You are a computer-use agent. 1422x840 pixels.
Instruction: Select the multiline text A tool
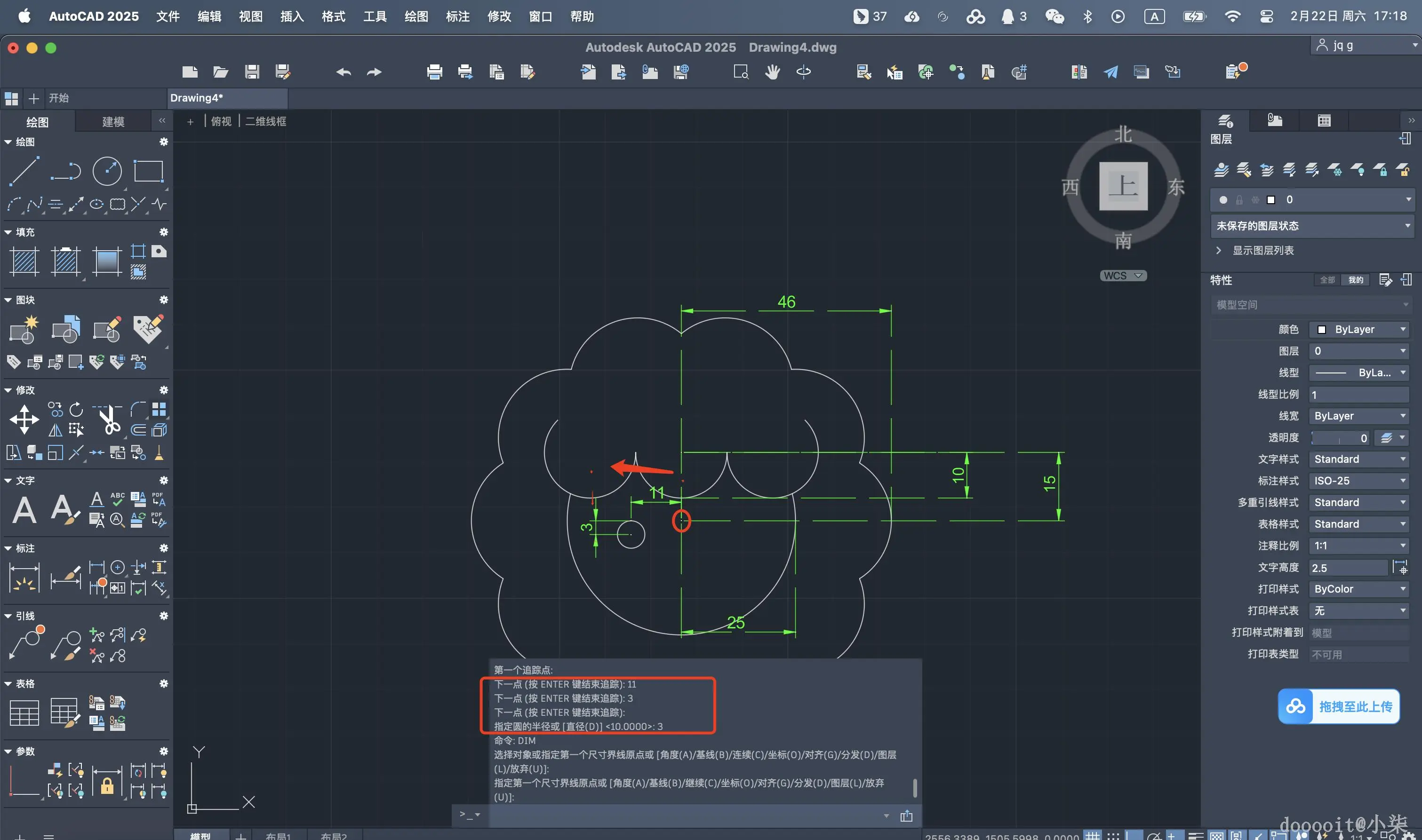[x=24, y=509]
